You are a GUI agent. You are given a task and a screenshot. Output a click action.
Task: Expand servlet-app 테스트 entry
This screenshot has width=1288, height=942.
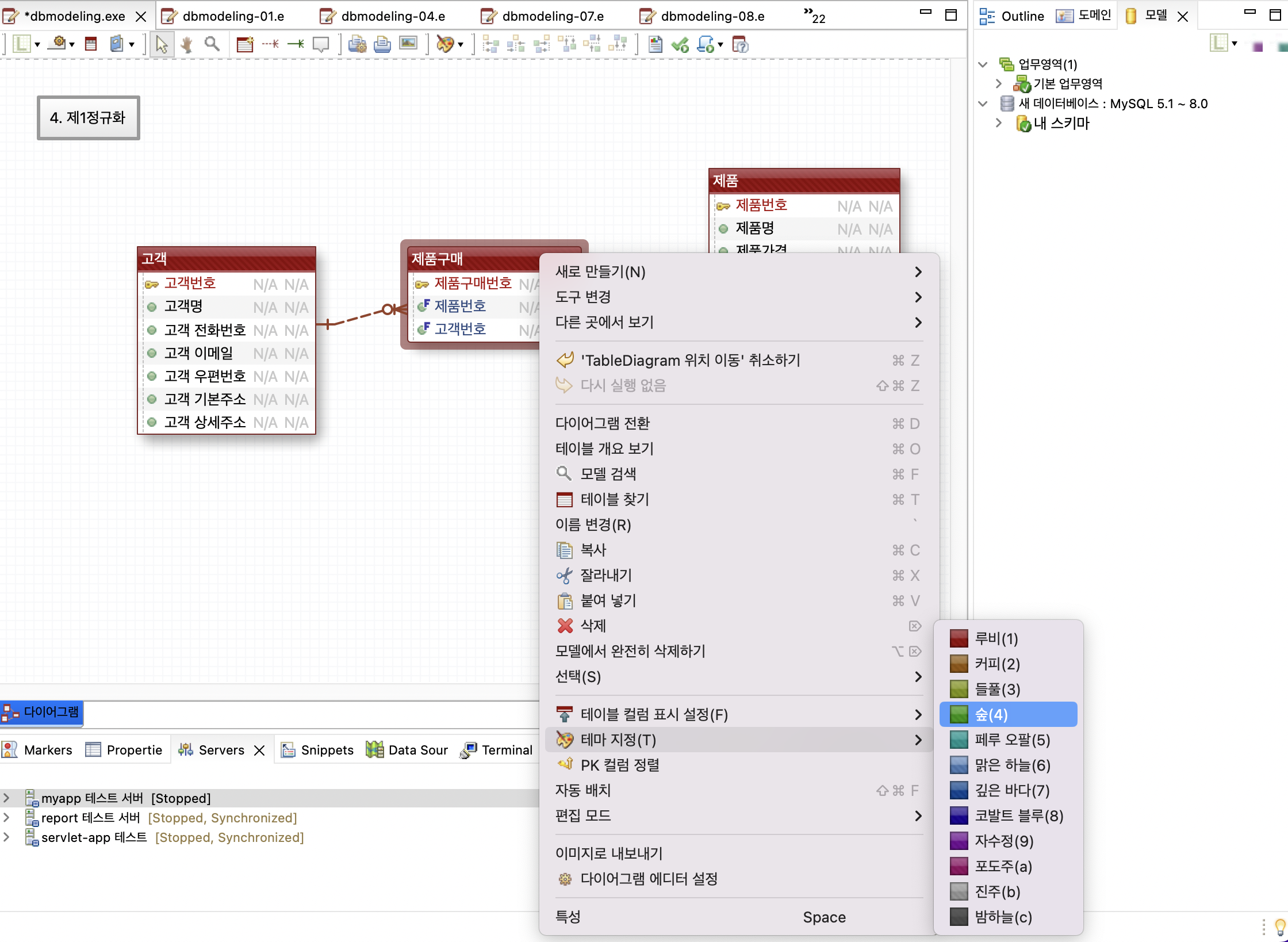pyautogui.click(x=7, y=837)
